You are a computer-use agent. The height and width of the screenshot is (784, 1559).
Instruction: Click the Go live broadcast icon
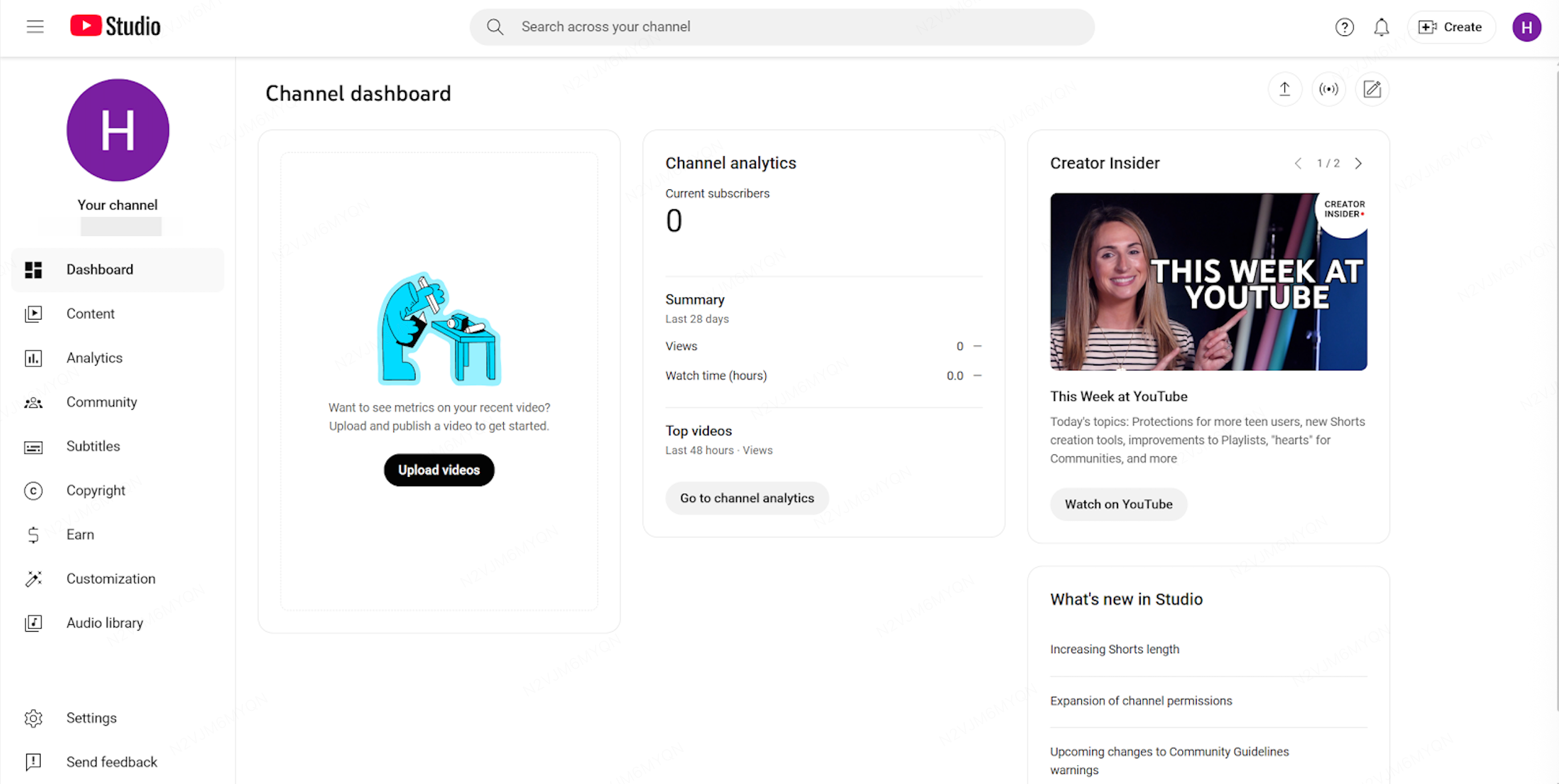1328,90
